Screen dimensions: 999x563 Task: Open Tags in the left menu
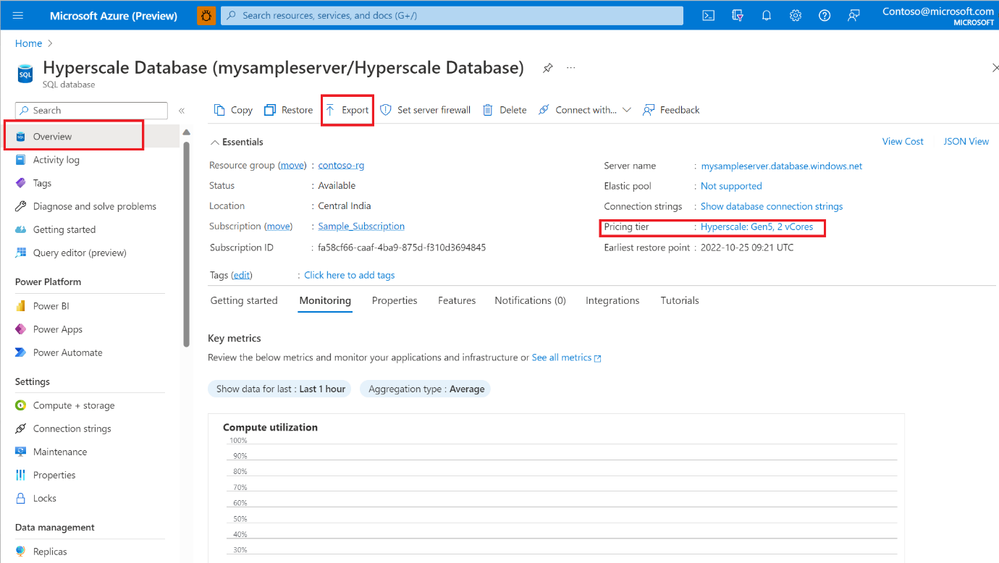(42, 183)
